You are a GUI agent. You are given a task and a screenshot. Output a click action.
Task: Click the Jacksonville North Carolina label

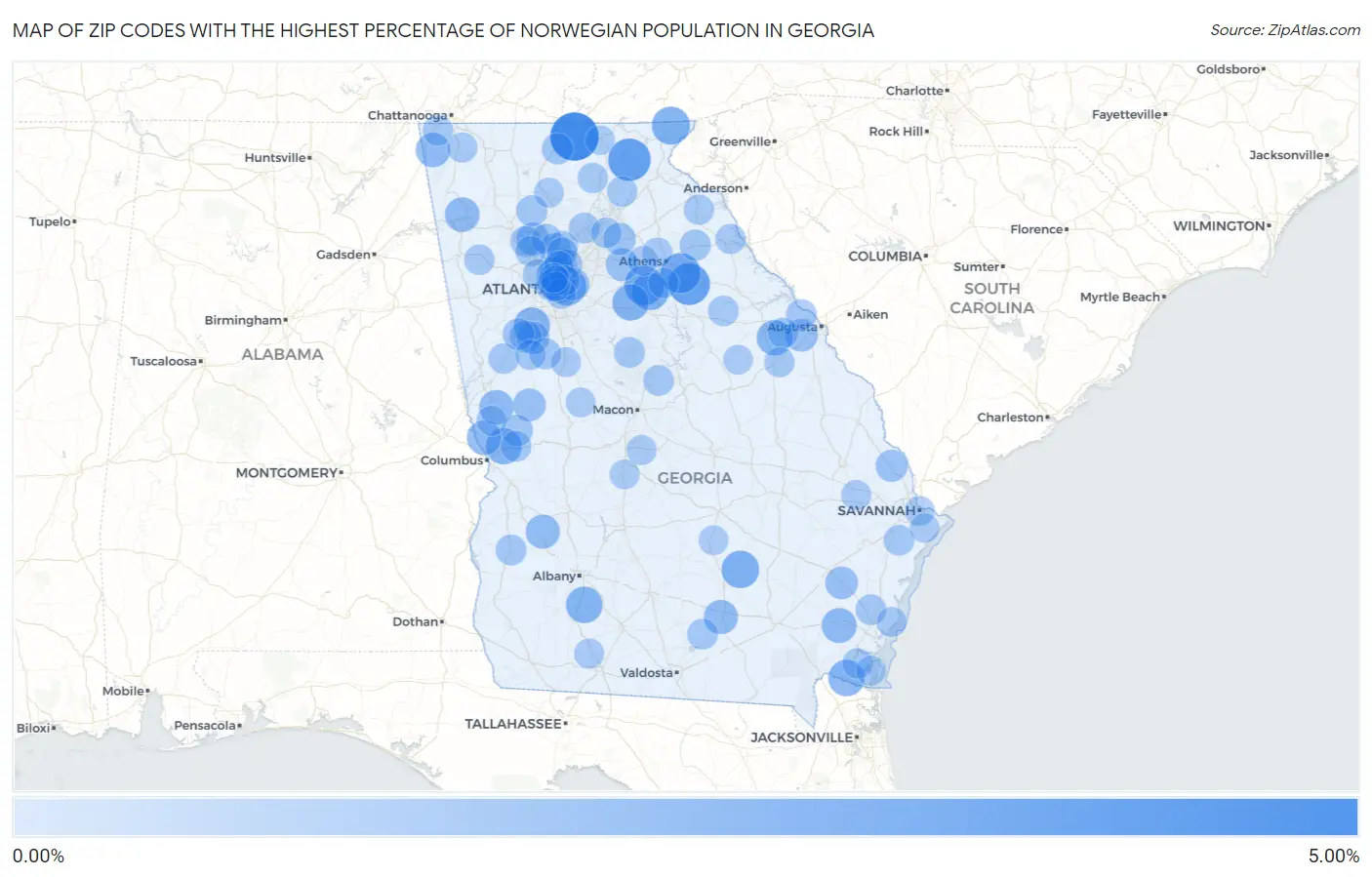pos(1286,155)
